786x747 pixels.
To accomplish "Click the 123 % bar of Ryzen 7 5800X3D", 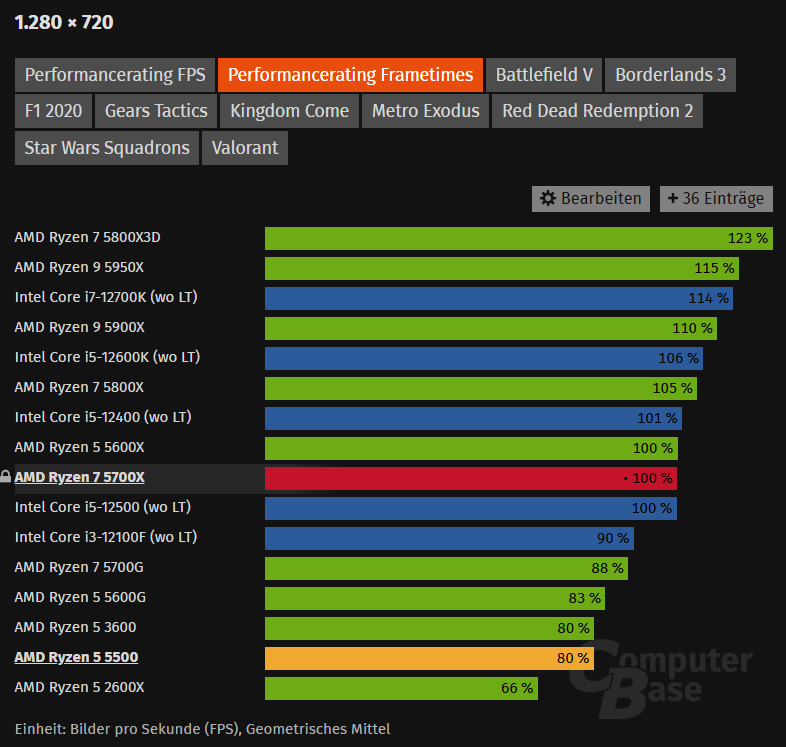I will 519,238.
